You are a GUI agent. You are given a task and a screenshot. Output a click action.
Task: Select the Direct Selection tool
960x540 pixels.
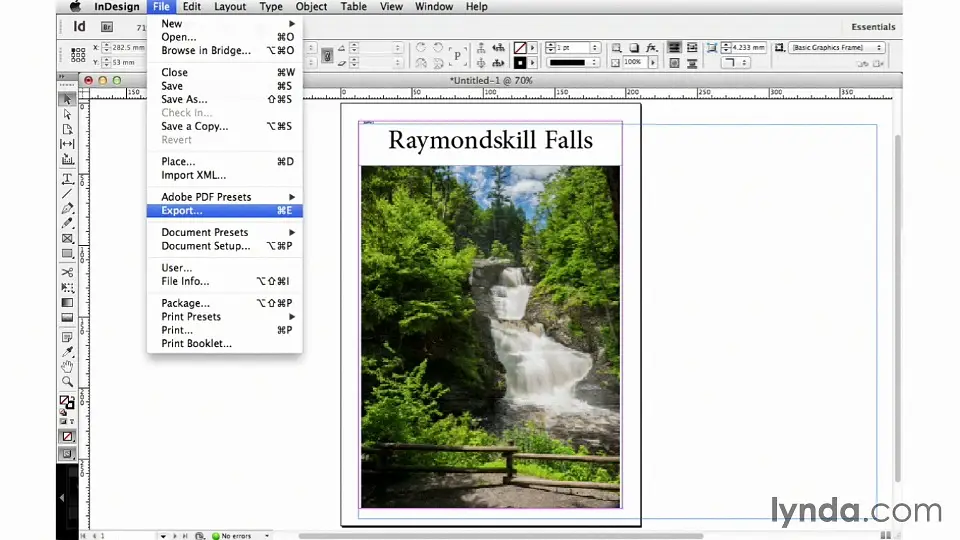(67, 114)
